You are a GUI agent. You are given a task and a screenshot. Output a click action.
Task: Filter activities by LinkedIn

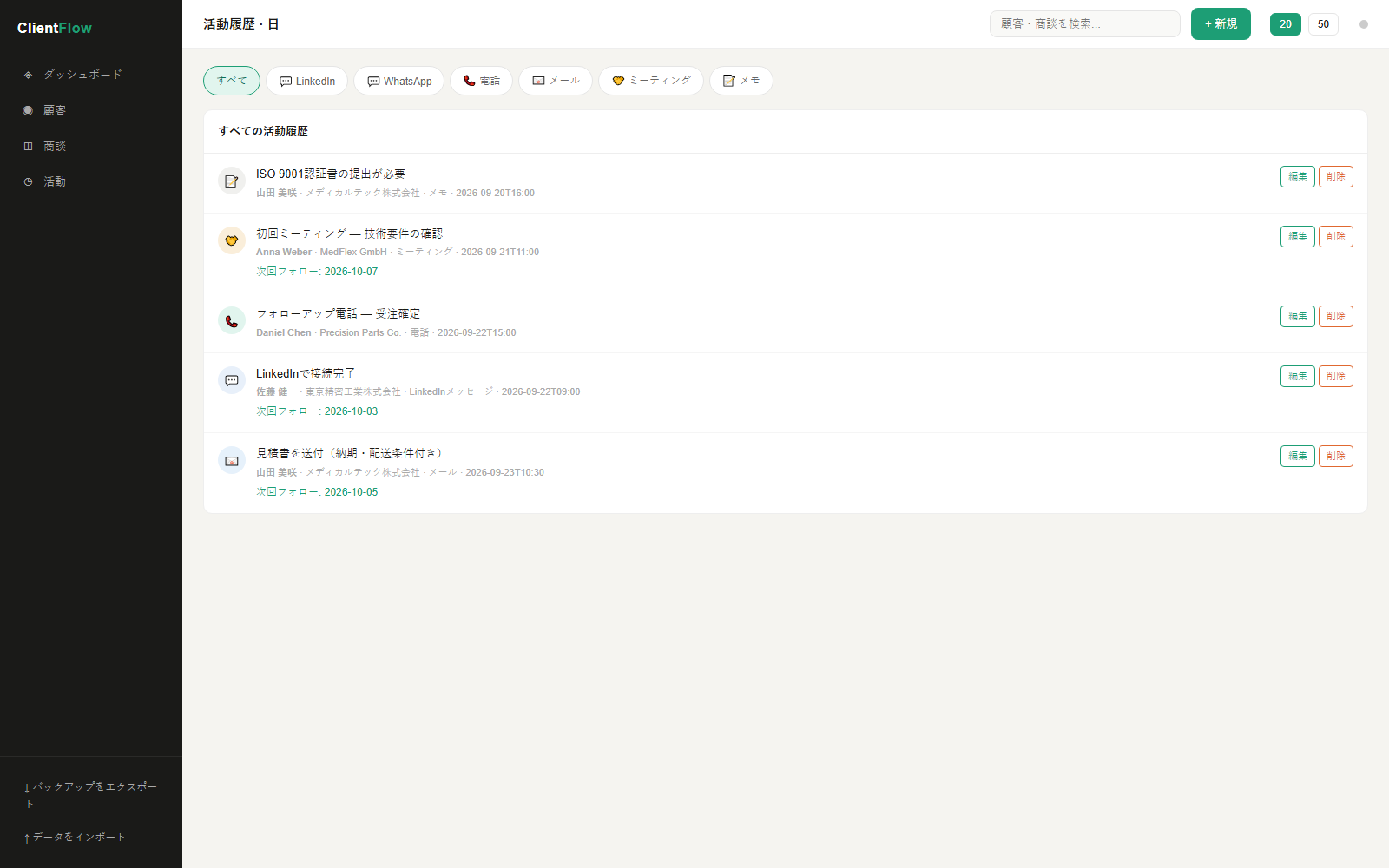[x=307, y=81]
